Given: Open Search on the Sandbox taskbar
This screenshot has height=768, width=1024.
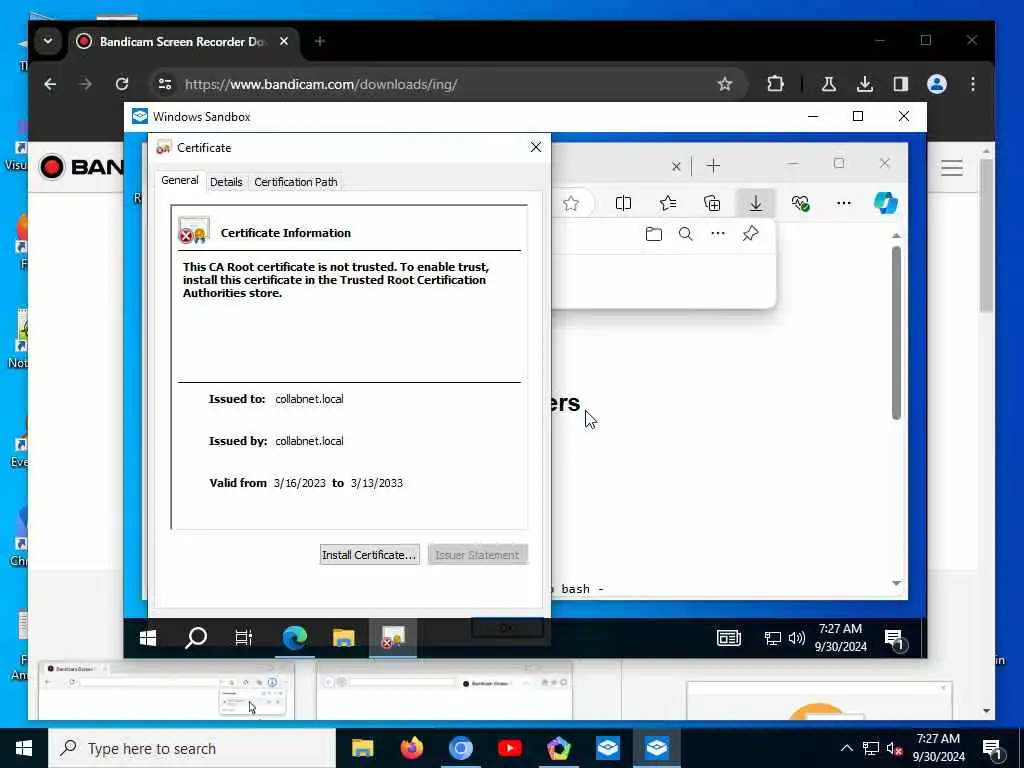Looking at the screenshot, I should click(x=195, y=638).
